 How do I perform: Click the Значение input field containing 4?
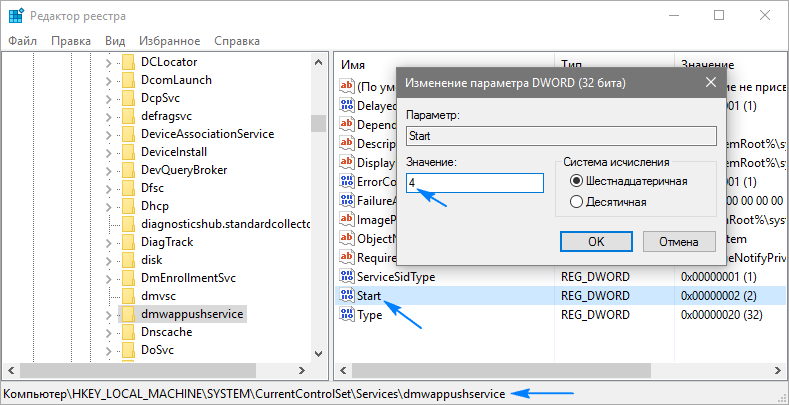[x=475, y=183]
